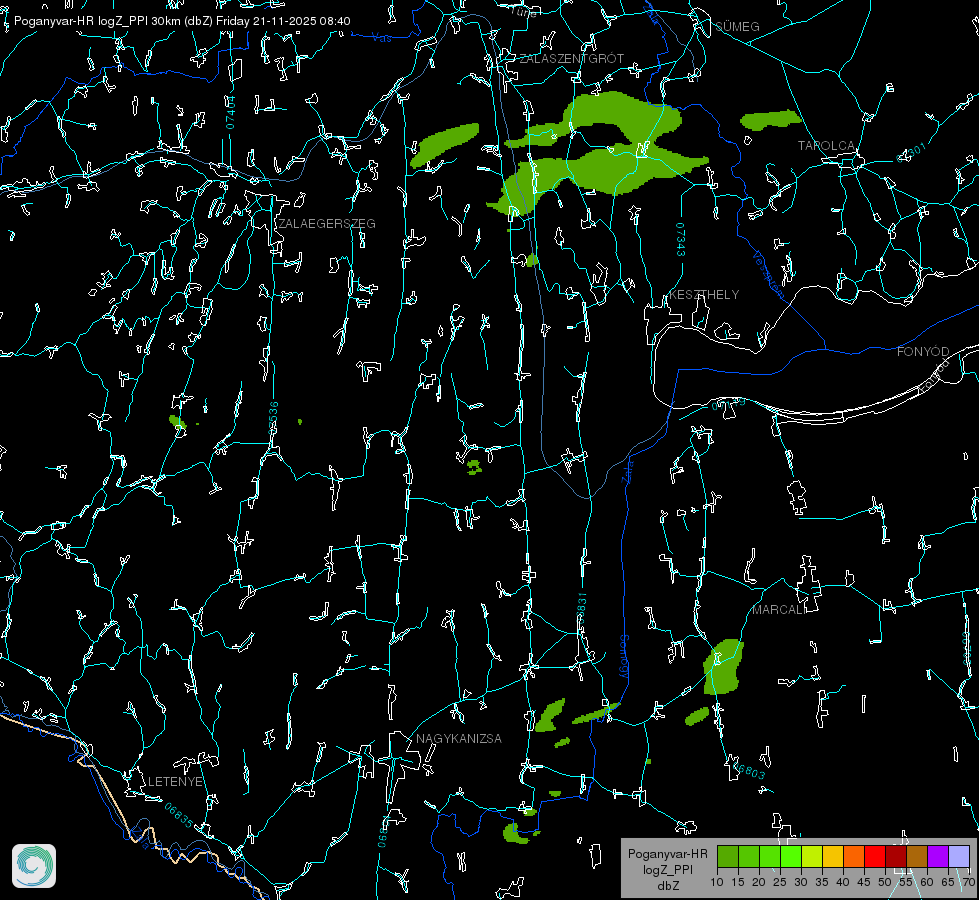This screenshot has height=900, width=979.
Task: Select the 25-30 dBZ bright green swatch
Action: tap(790, 856)
